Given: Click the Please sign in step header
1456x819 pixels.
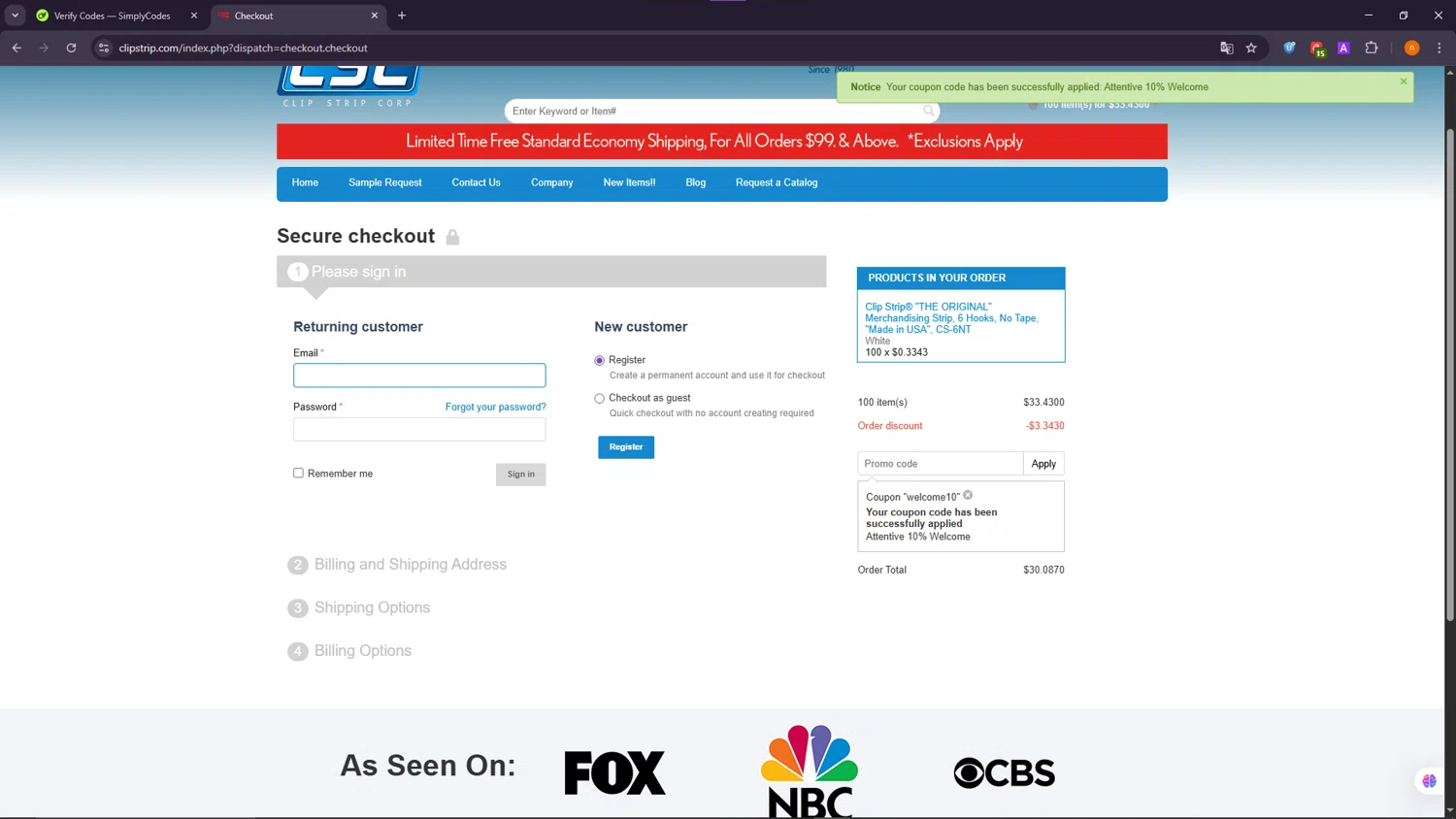Looking at the screenshot, I should click(551, 272).
